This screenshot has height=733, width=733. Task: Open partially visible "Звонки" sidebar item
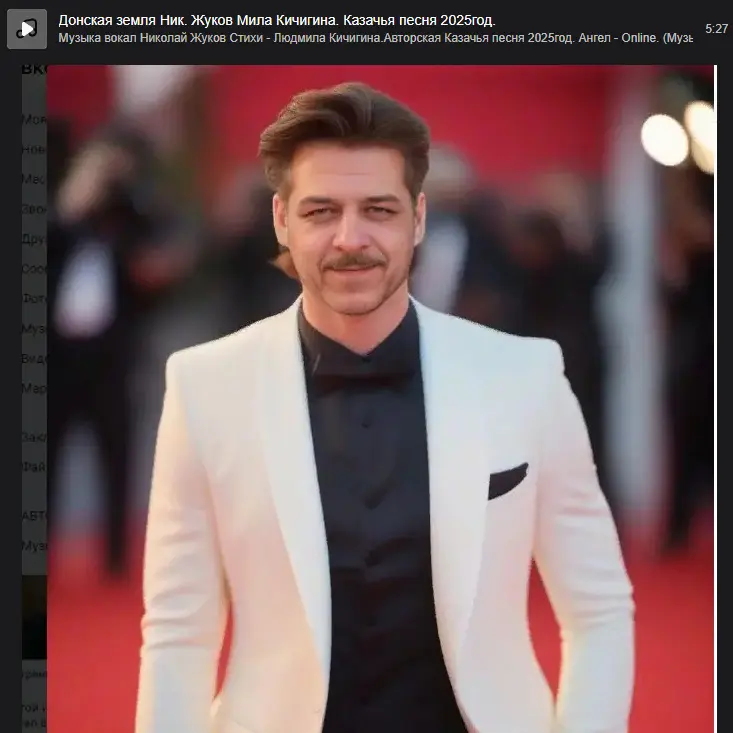pyautogui.click(x=33, y=209)
